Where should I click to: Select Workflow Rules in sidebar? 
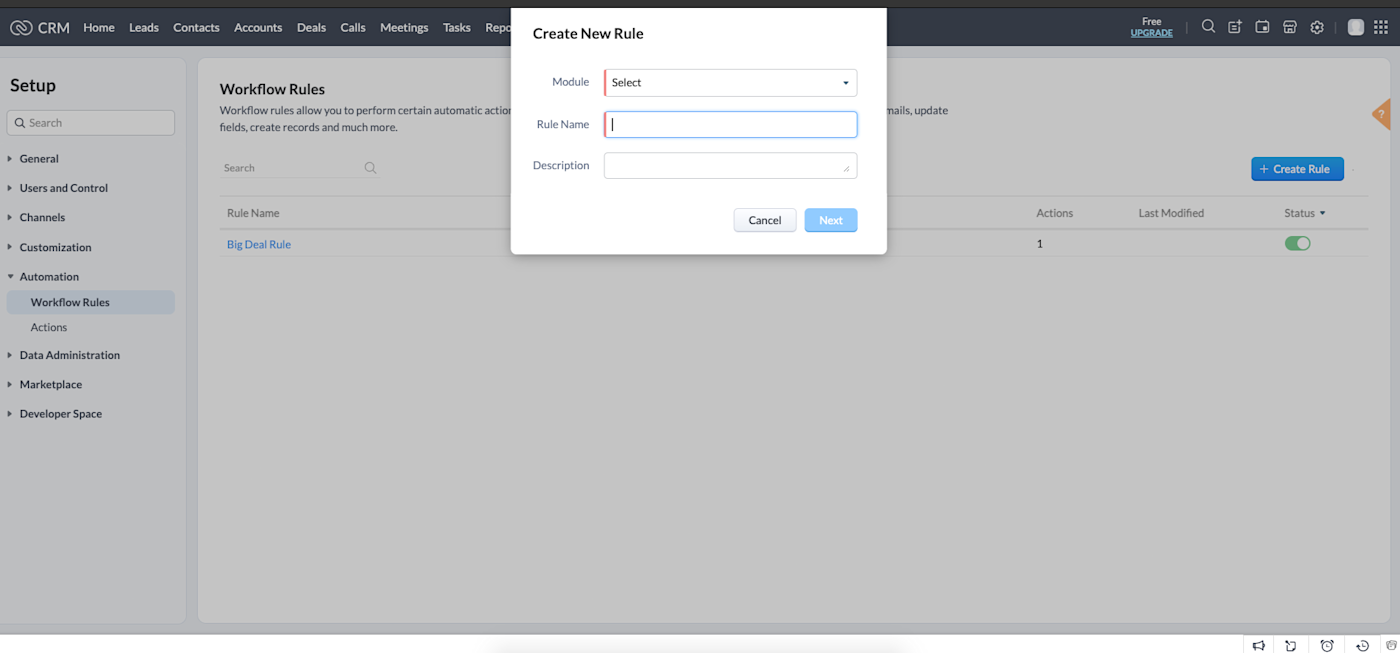coord(90,302)
